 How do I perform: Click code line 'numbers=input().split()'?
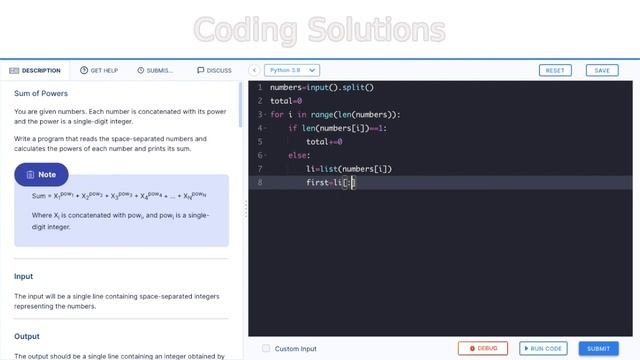click(x=322, y=87)
